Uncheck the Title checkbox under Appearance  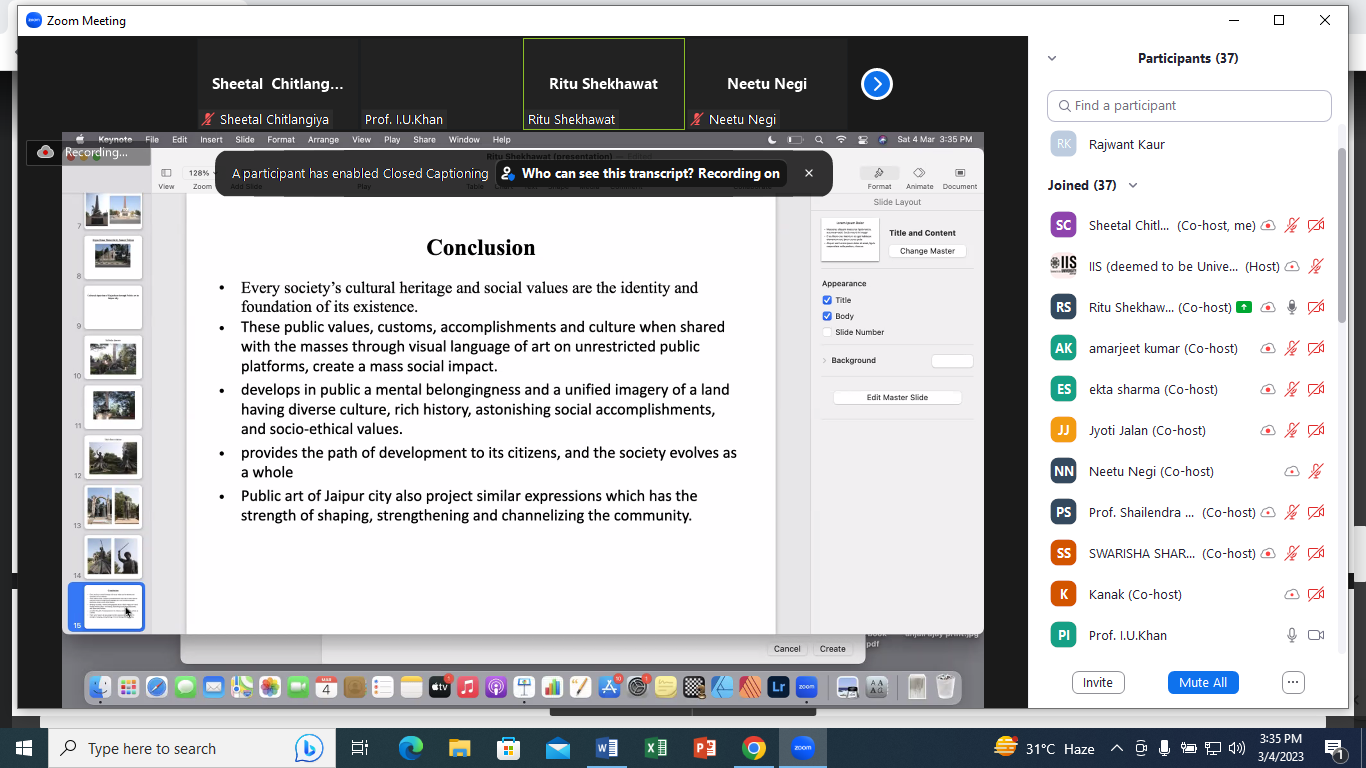827,300
